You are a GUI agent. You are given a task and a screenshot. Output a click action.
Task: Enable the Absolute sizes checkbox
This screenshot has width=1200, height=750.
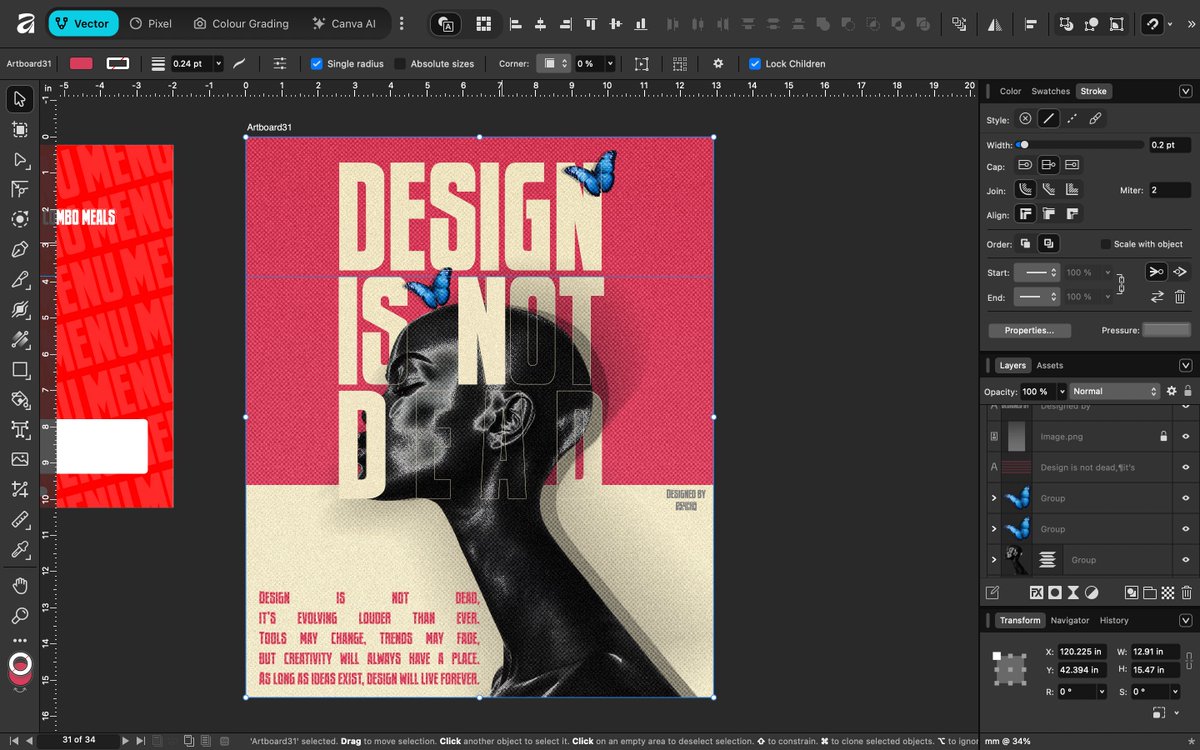pyautogui.click(x=400, y=63)
